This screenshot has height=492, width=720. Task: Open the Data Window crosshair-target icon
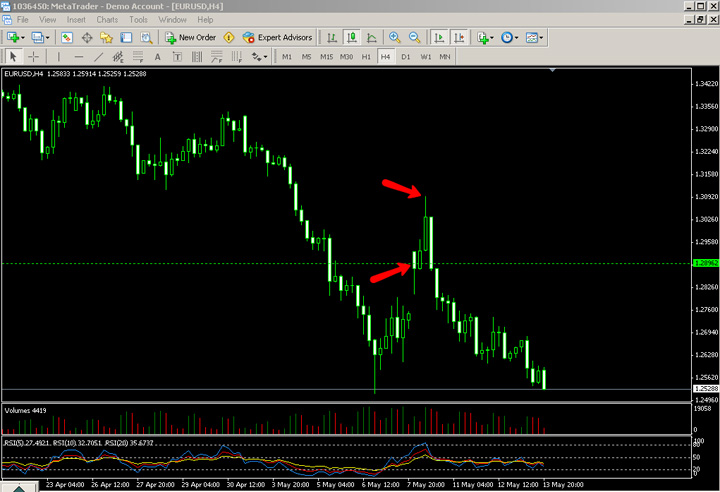[x=87, y=37]
